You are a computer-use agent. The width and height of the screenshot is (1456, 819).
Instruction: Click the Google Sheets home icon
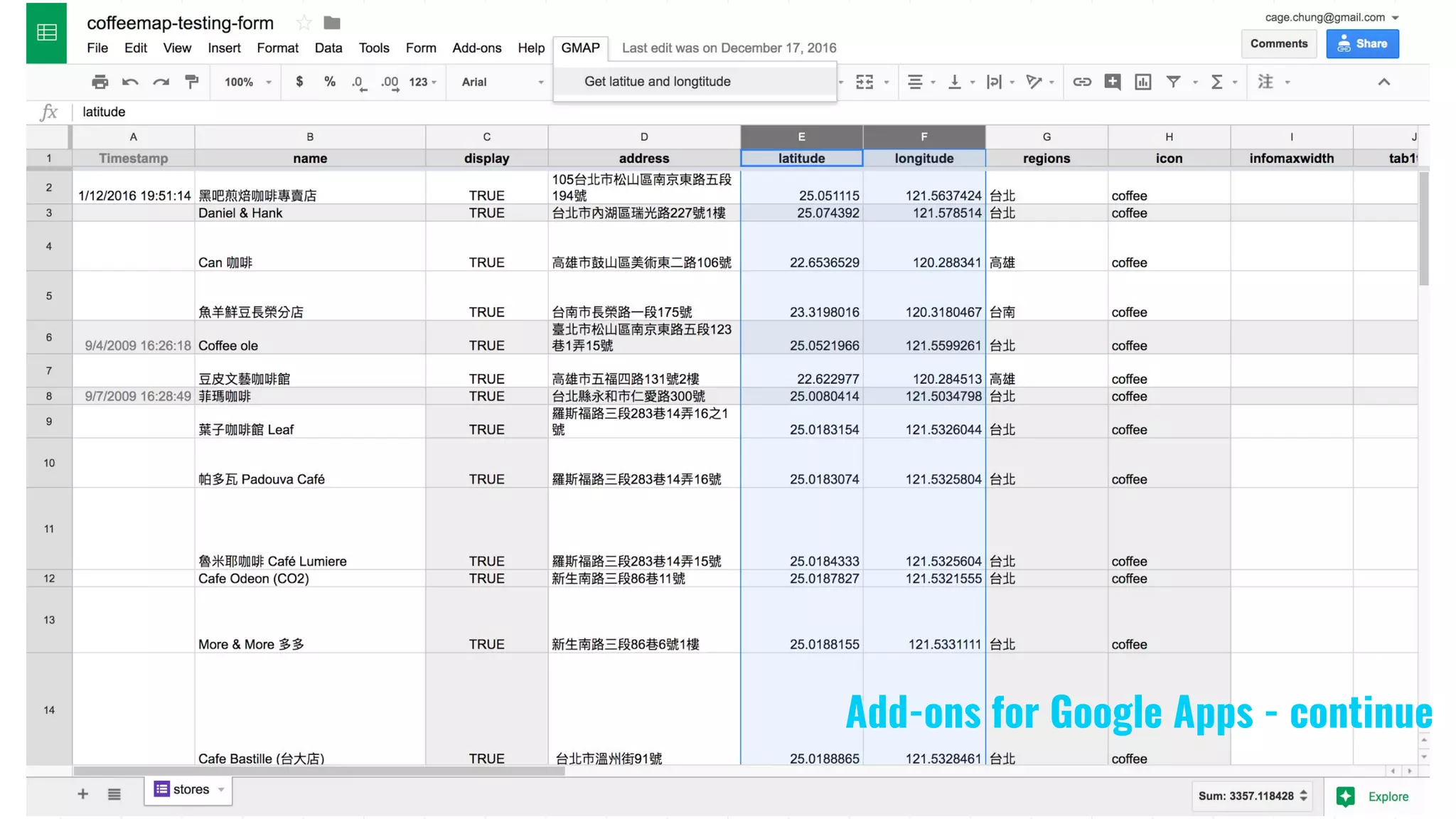point(46,33)
